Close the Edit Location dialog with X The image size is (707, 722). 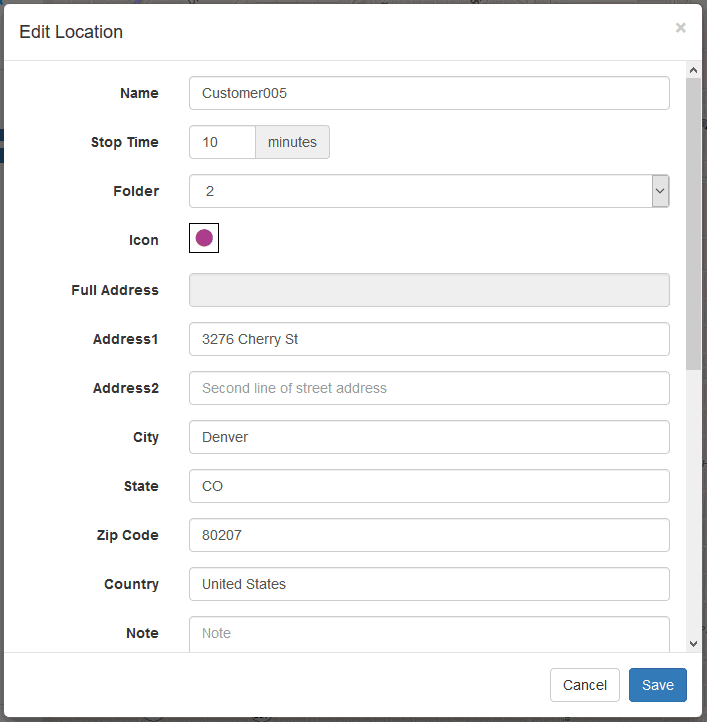(680, 28)
